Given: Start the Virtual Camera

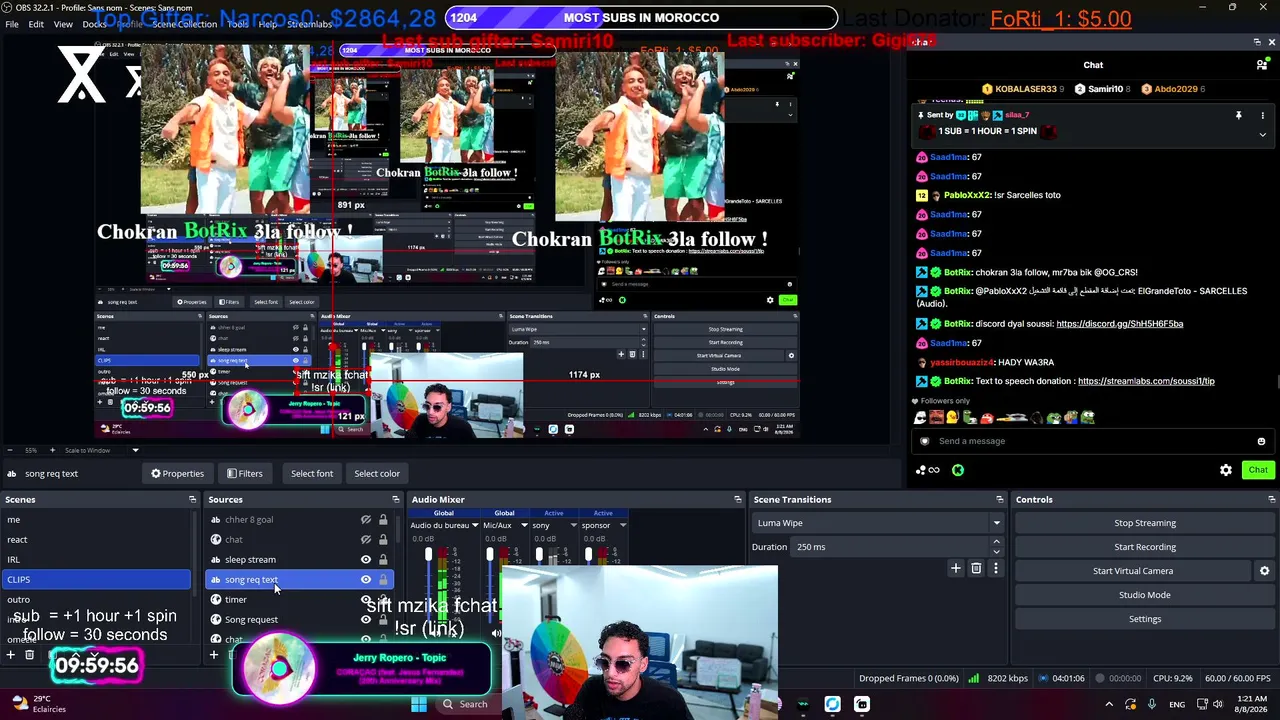Looking at the screenshot, I should 1133,571.
